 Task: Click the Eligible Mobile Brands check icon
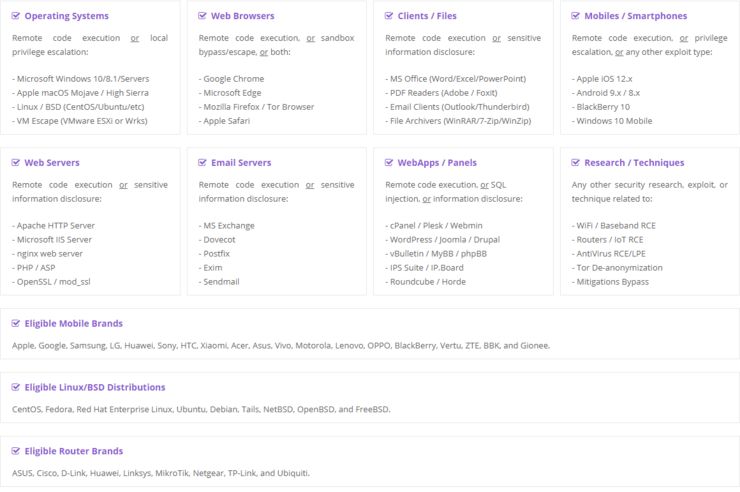16,323
